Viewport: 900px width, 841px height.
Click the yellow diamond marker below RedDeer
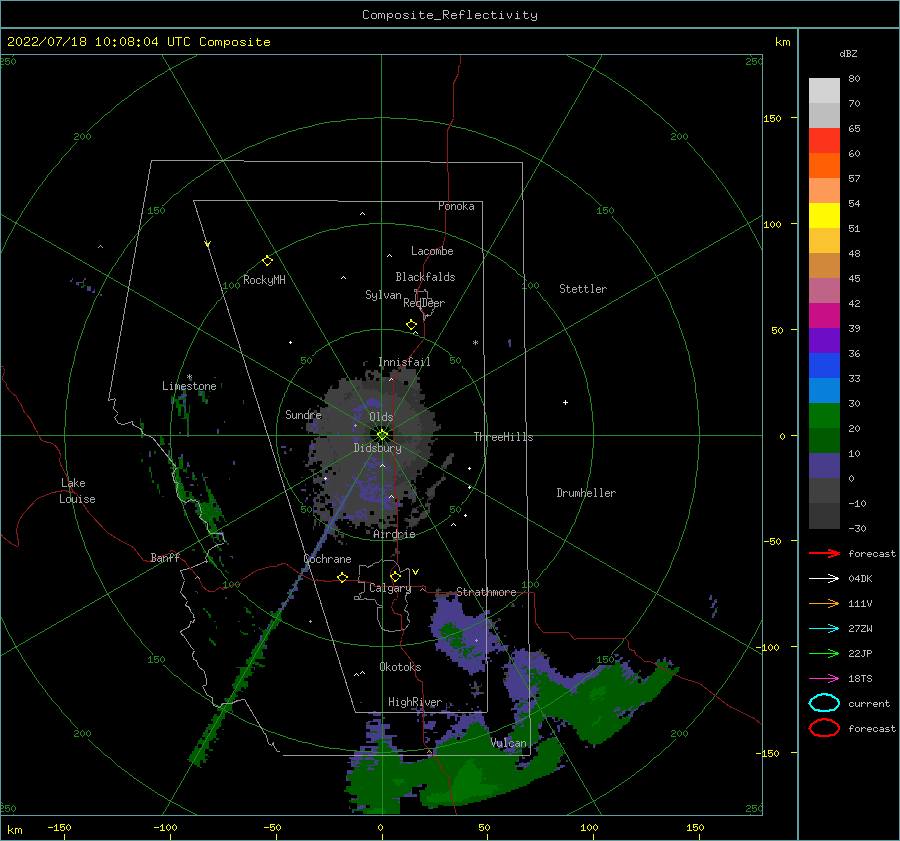[411, 325]
